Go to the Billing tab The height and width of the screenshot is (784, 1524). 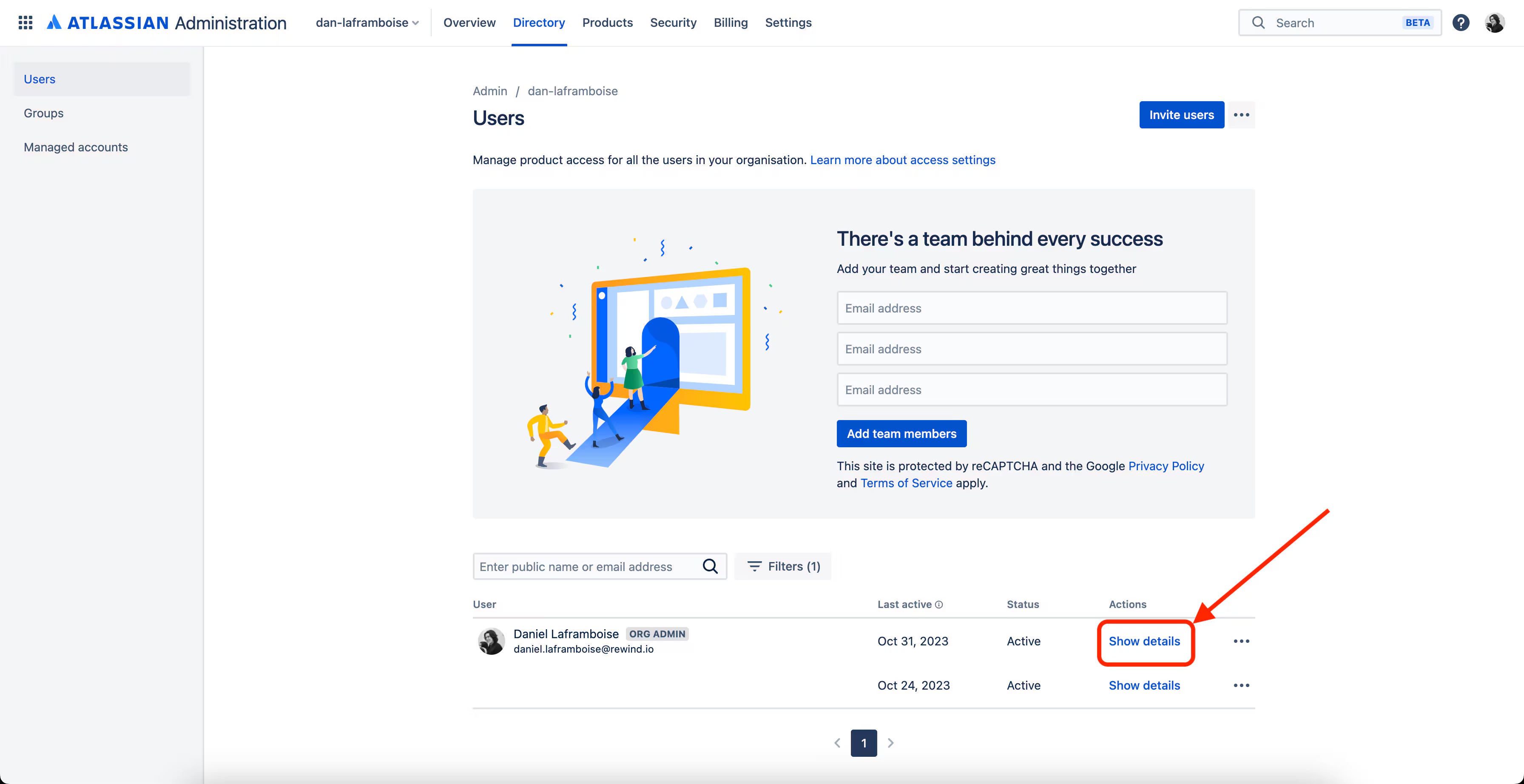click(x=731, y=23)
